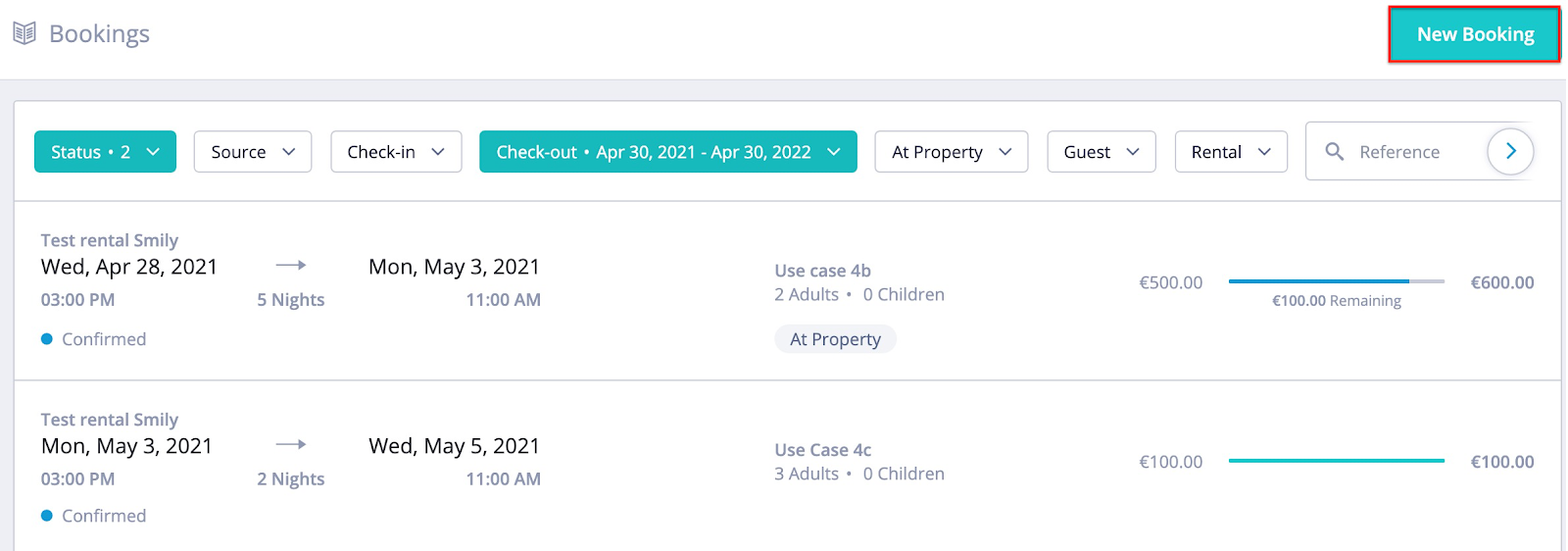Click the search magnifier icon in Reference field
Viewport: 1568px width, 551px height.
pyautogui.click(x=1334, y=151)
